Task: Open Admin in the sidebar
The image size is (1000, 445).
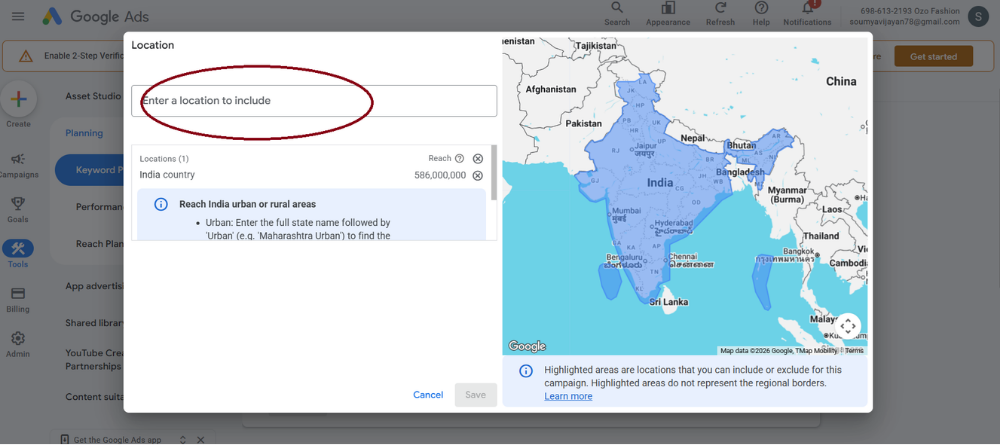Action: (18, 344)
